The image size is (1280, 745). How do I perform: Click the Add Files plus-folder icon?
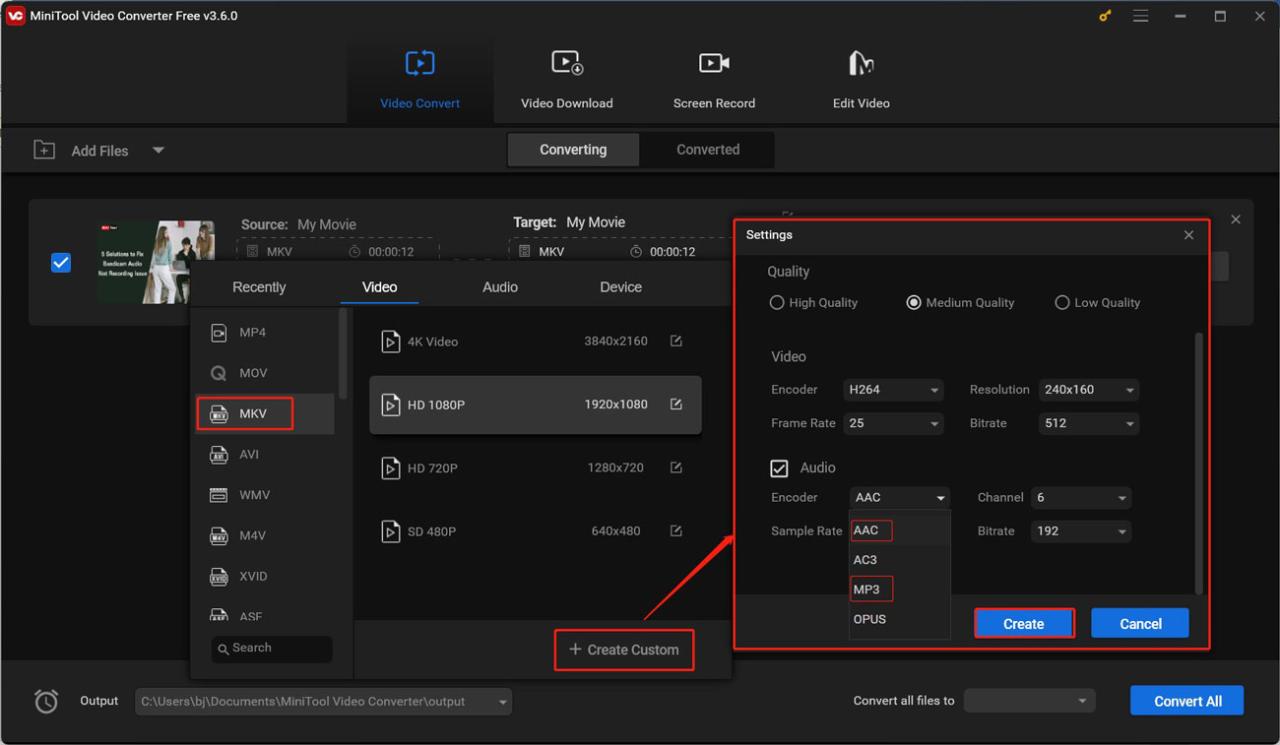pos(44,150)
